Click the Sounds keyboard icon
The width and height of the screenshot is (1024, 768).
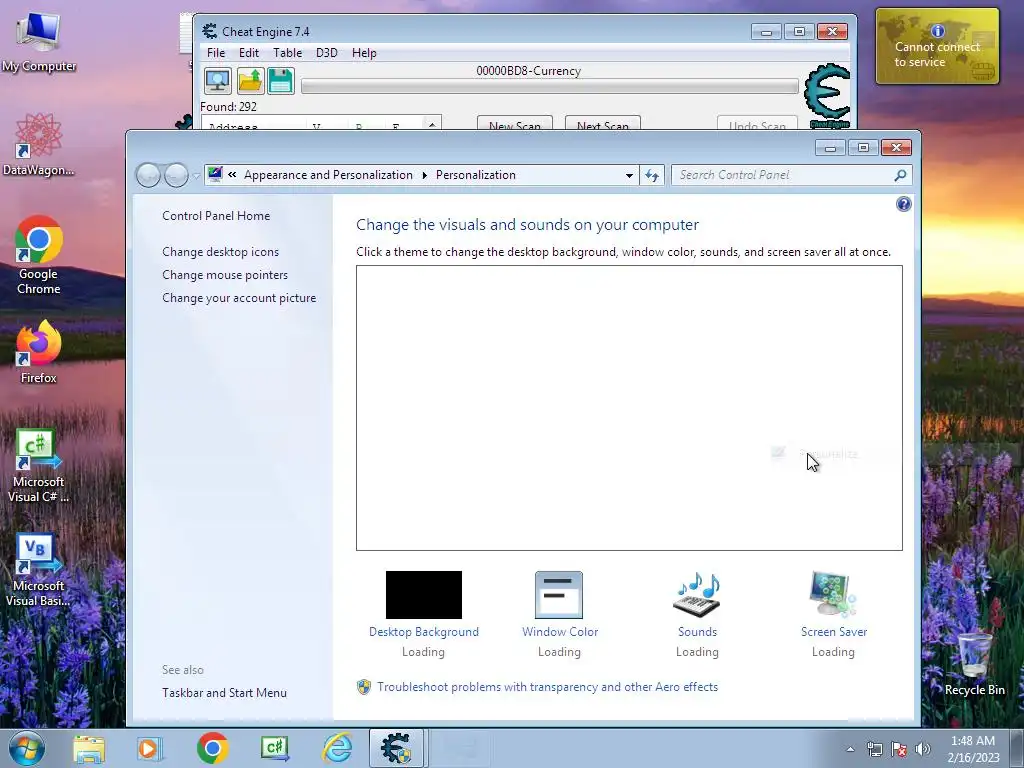(697, 595)
